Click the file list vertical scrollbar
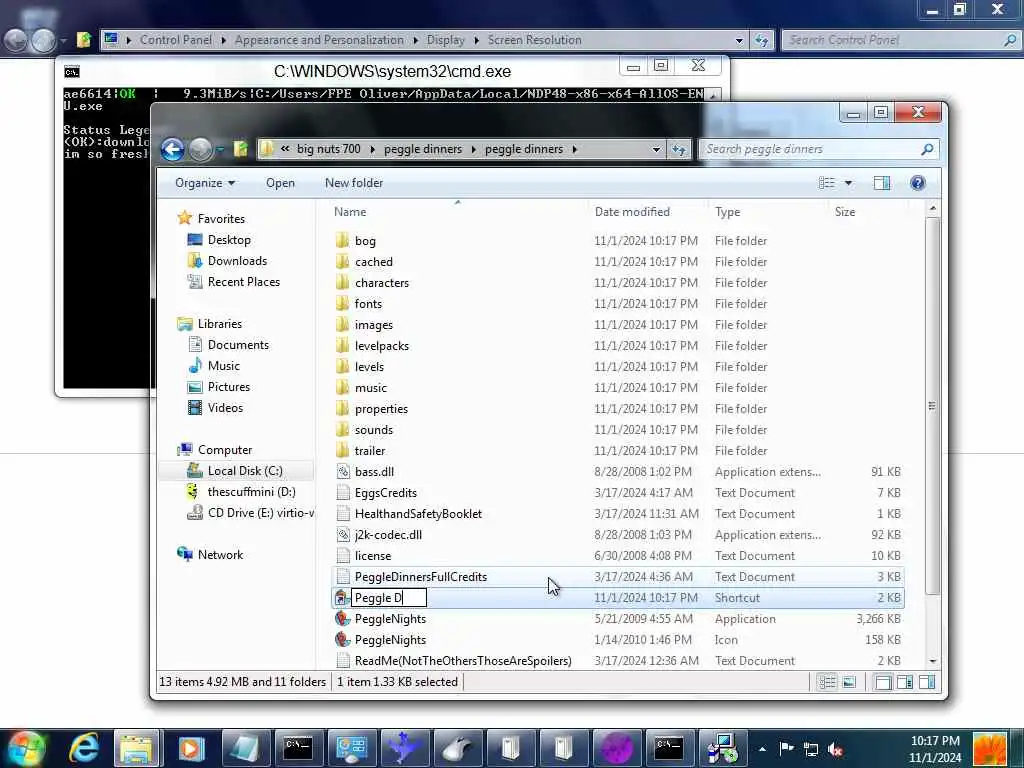The image size is (1024, 768). click(933, 406)
